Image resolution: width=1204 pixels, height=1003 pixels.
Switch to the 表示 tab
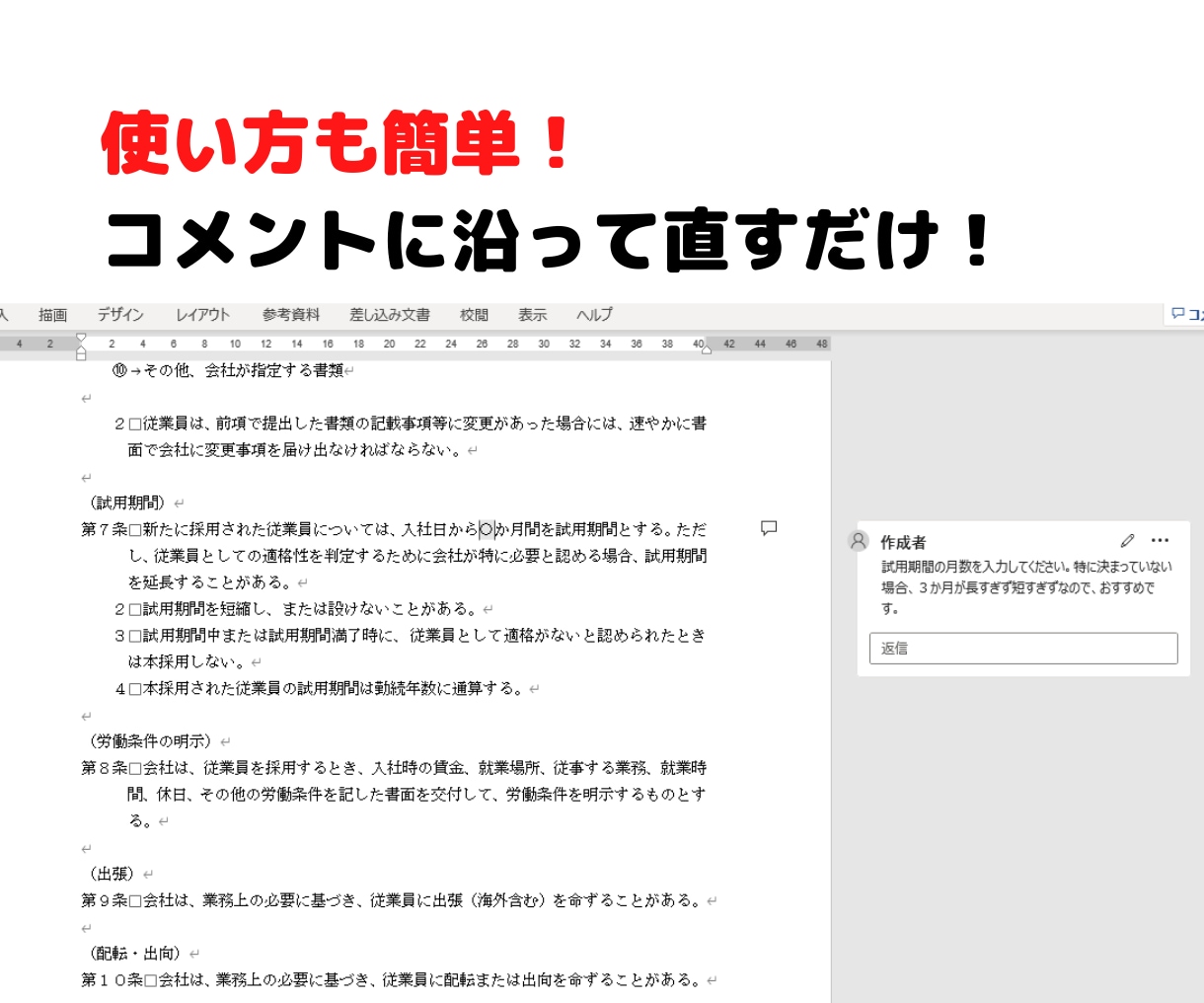[x=532, y=315]
